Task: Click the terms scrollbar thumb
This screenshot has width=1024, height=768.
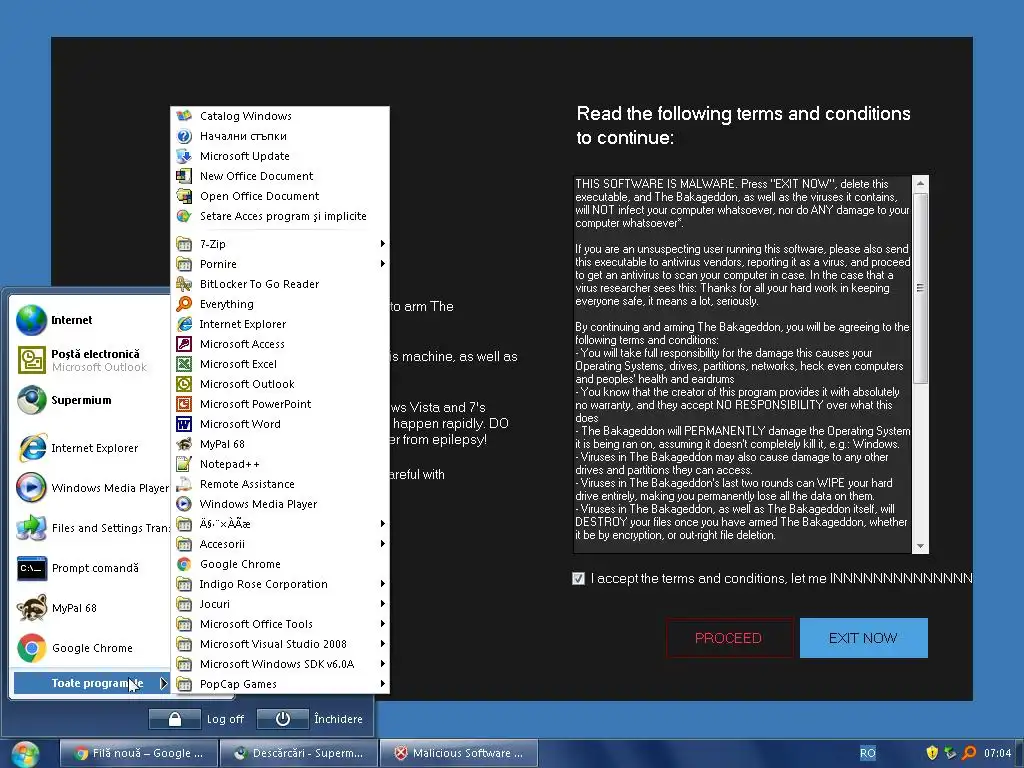Action: click(x=920, y=287)
